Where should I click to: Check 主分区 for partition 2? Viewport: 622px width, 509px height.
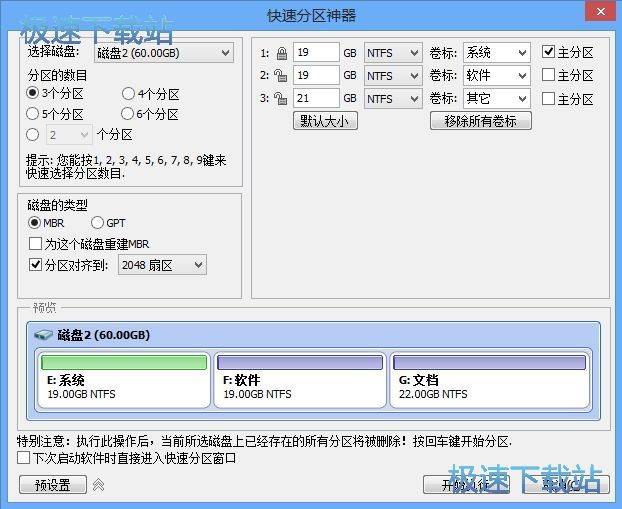point(548,75)
